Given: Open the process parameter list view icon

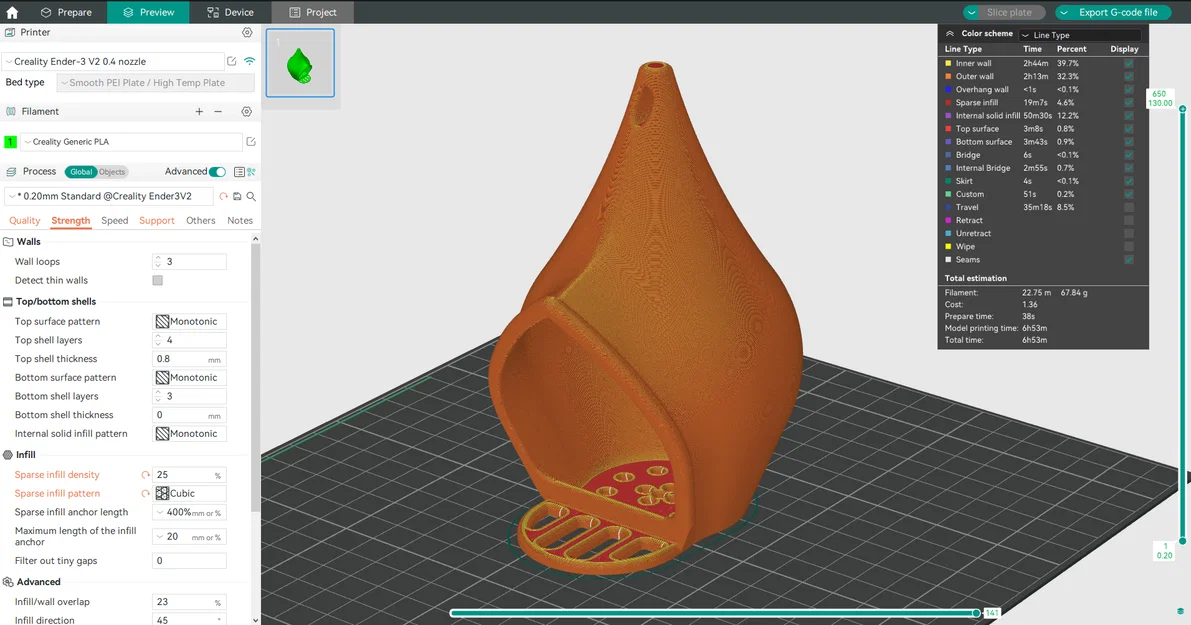Looking at the screenshot, I should pyautogui.click(x=239, y=172).
